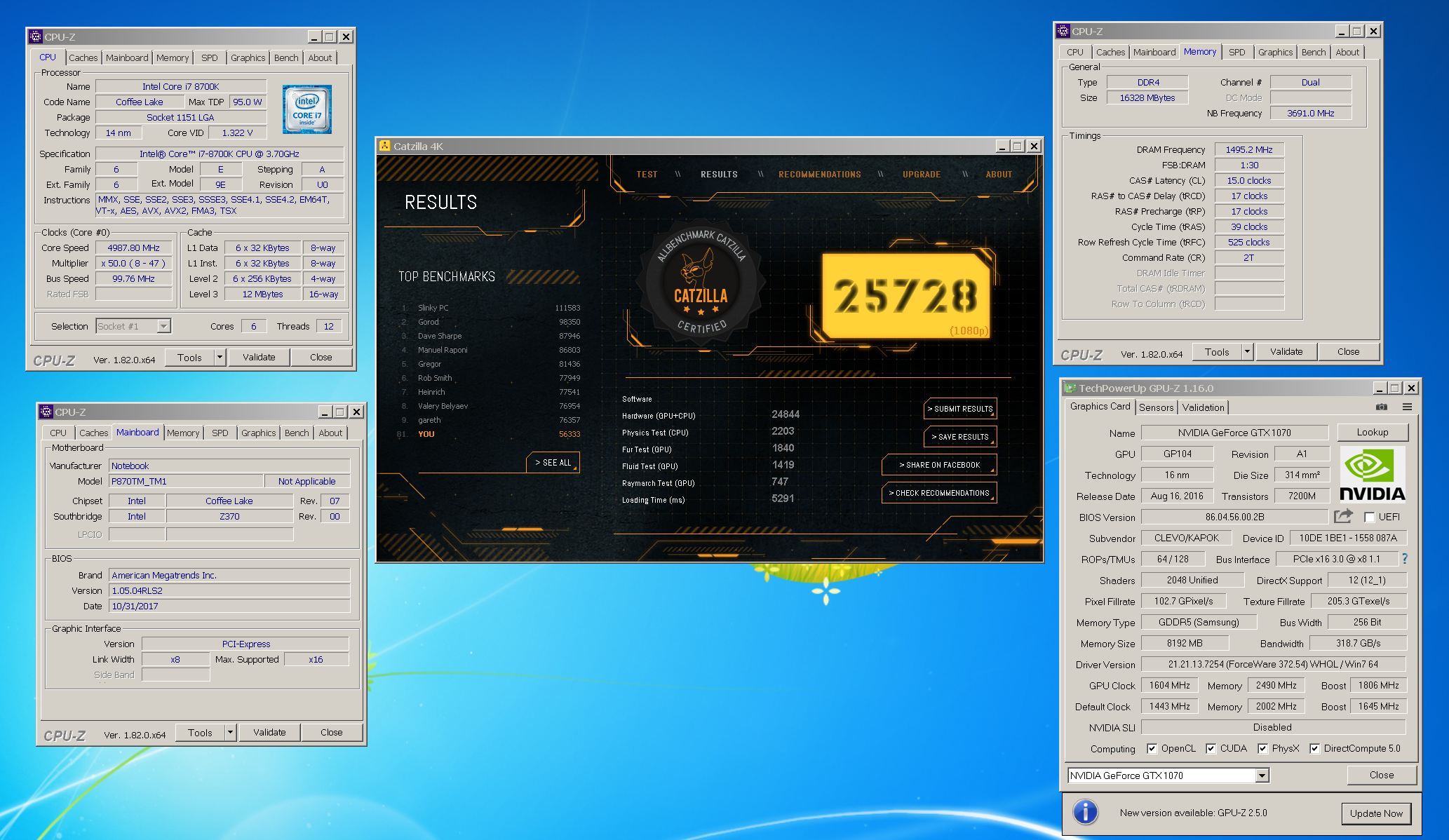Click the 16328 MBytes memory size value
Image resolution: width=1449 pixels, height=840 pixels.
pos(1147,97)
